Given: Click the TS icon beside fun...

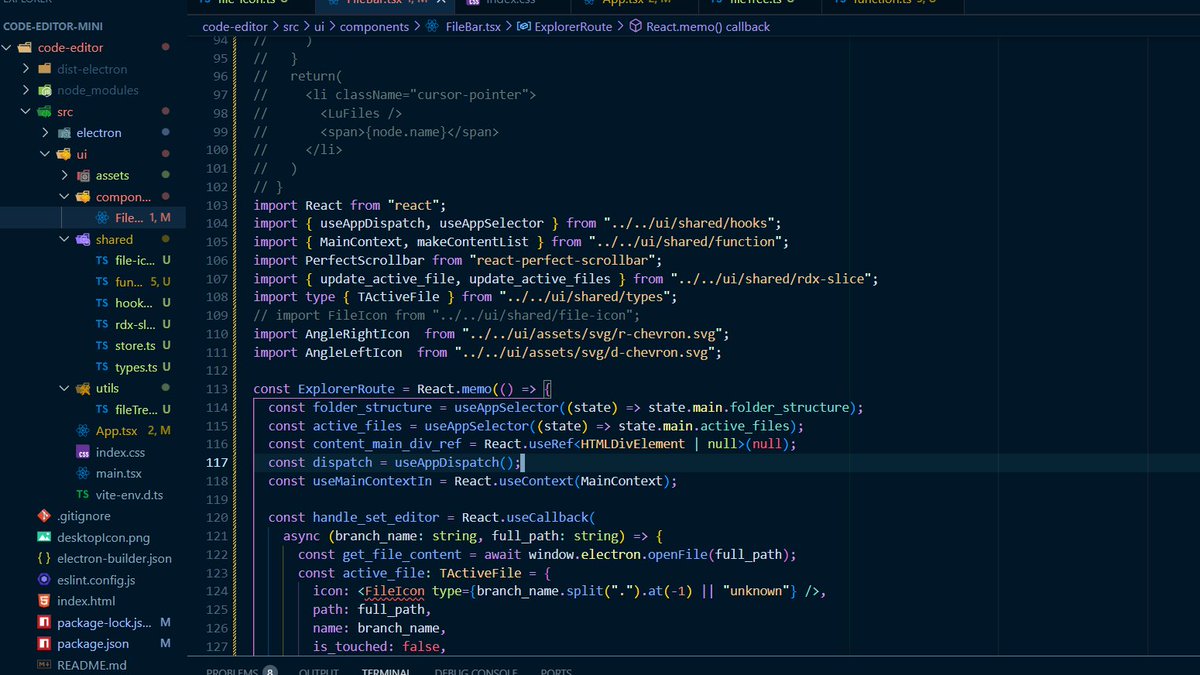Looking at the screenshot, I should (102, 282).
